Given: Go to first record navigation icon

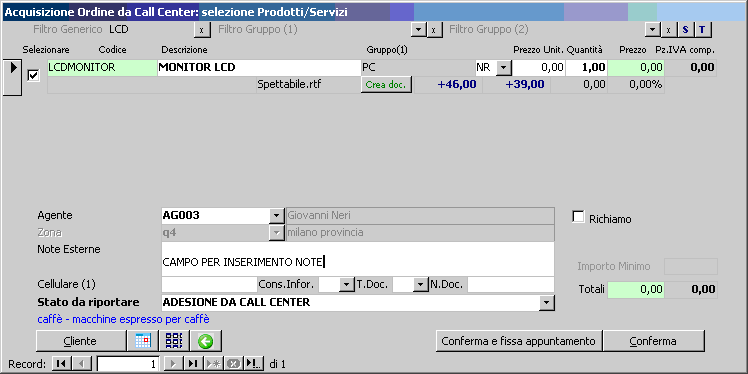Looking at the screenshot, I should tap(61, 364).
